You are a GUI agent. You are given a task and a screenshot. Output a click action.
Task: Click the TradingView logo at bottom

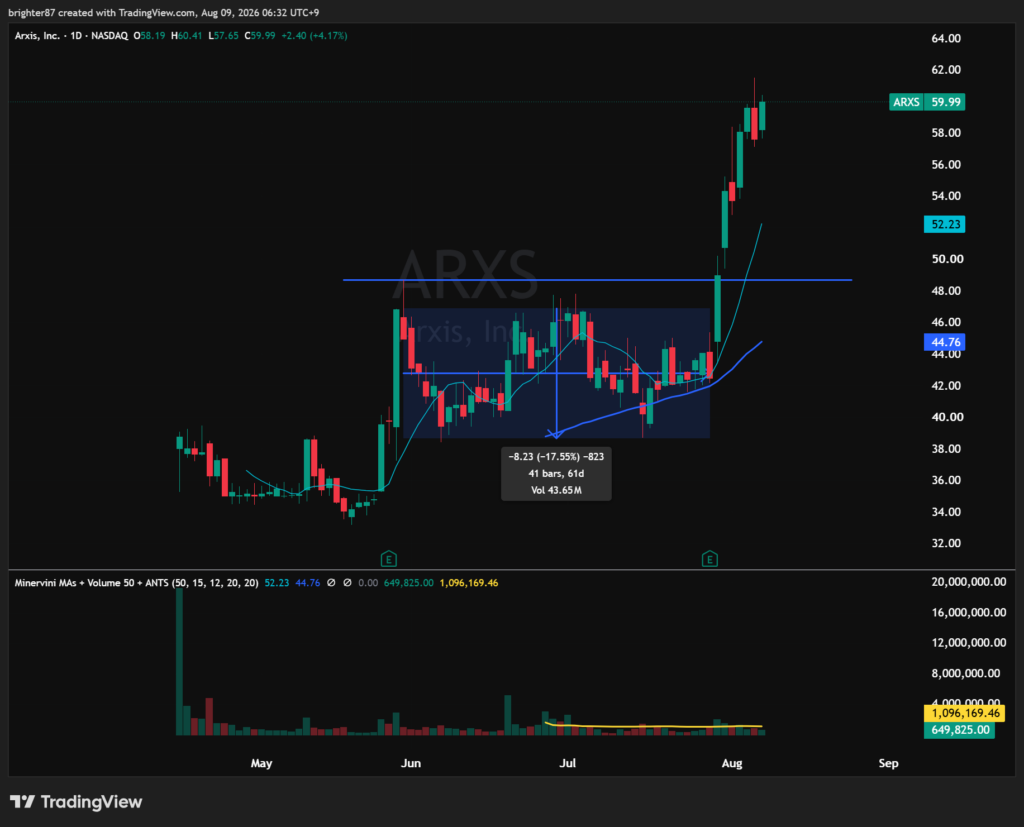[x=76, y=802]
